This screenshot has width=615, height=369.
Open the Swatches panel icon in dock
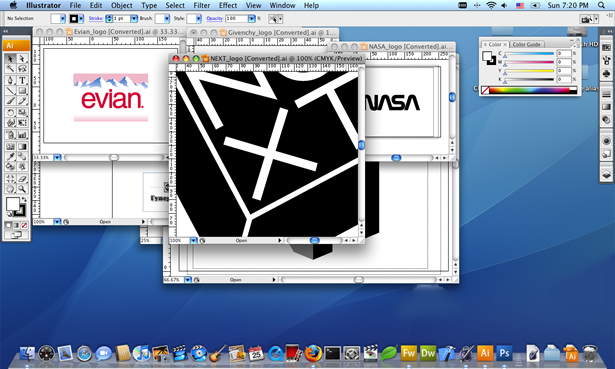(606, 48)
